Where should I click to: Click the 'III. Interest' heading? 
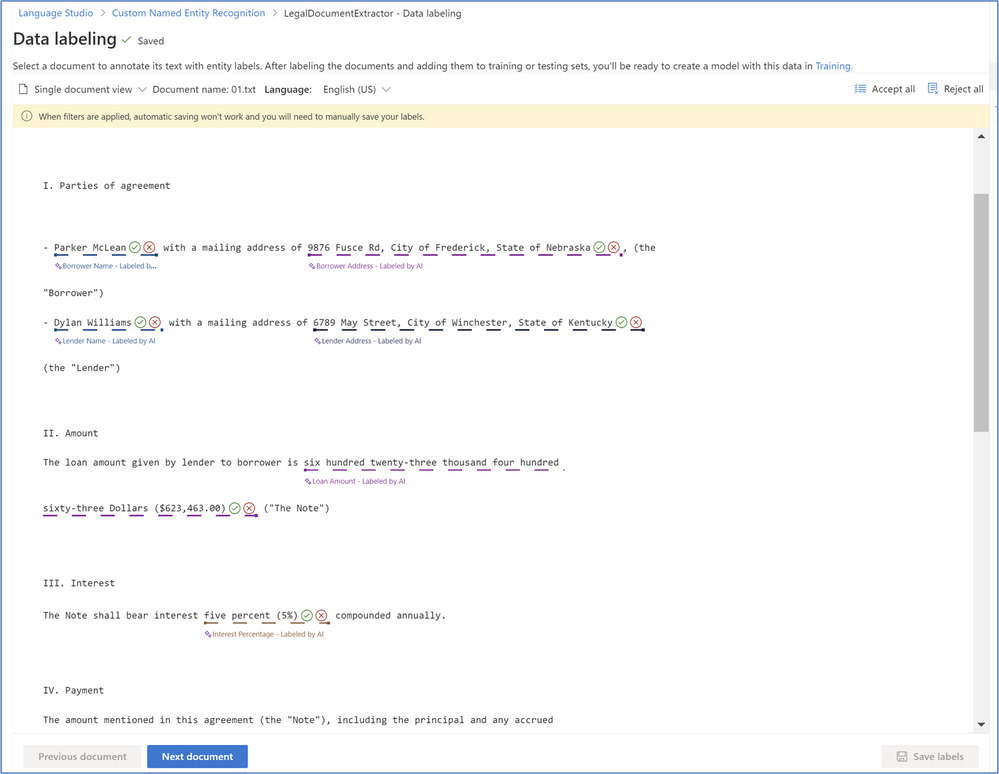point(79,583)
